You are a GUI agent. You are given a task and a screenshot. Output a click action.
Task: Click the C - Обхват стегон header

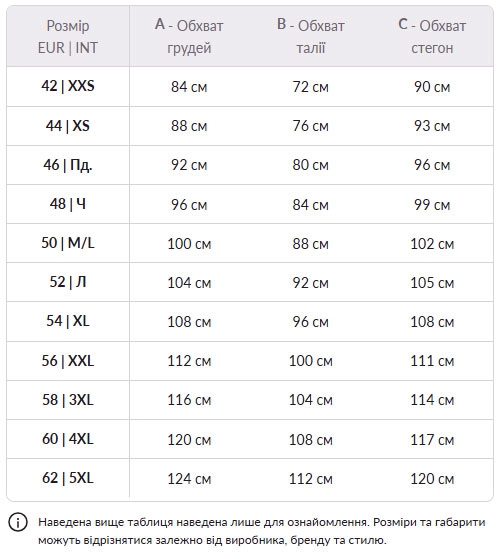pyautogui.click(x=432, y=37)
